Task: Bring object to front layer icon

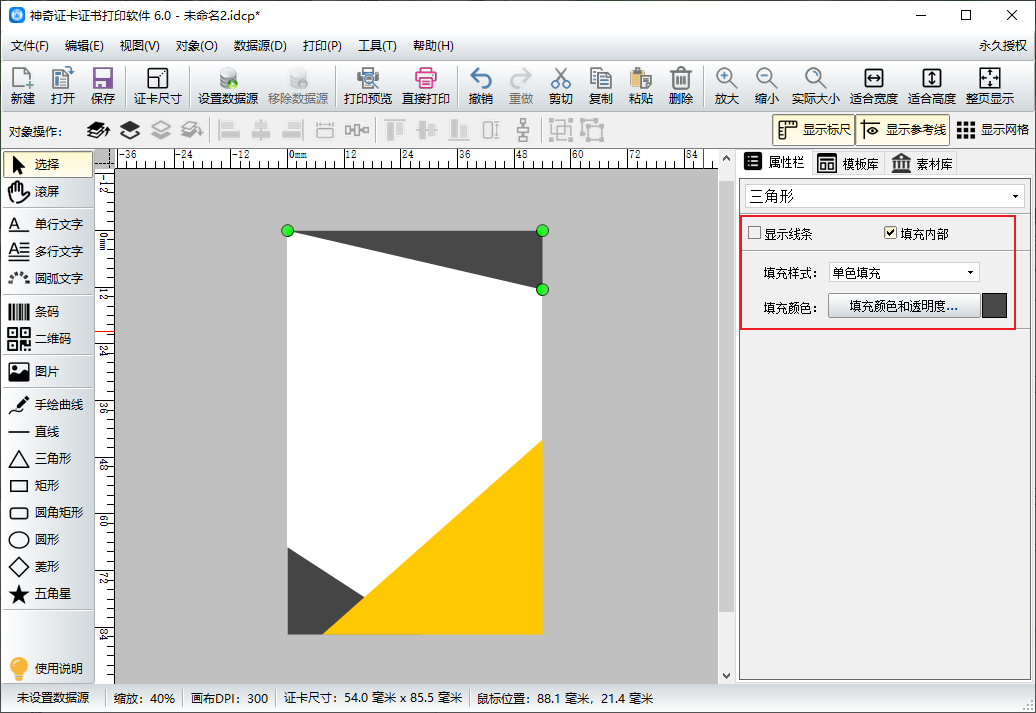Action: [x=98, y=130]
